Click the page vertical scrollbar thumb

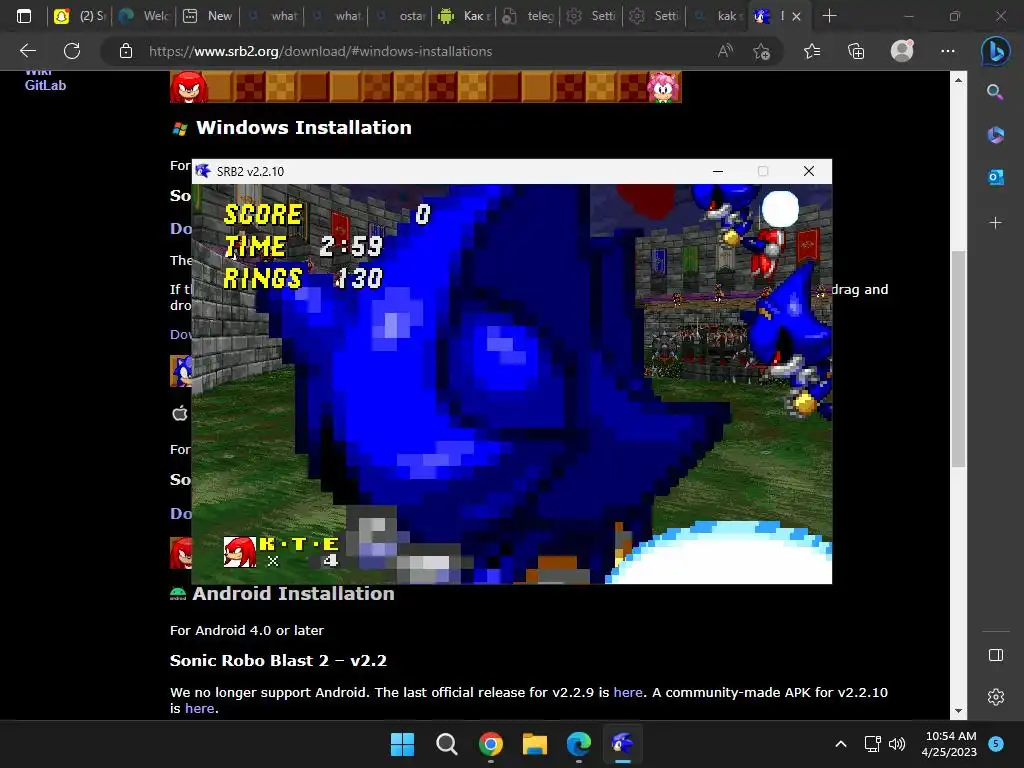[x=958, y=359]
